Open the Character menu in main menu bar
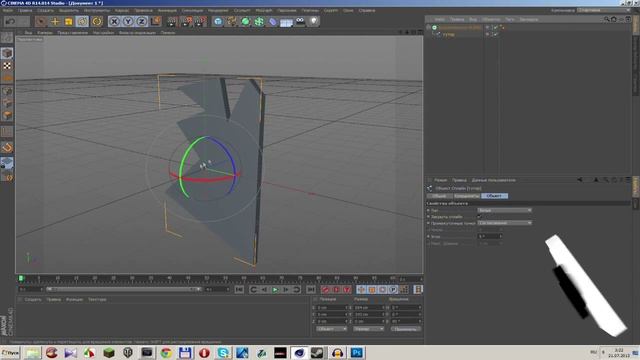The image size is (640, 360). pos(287,11)
